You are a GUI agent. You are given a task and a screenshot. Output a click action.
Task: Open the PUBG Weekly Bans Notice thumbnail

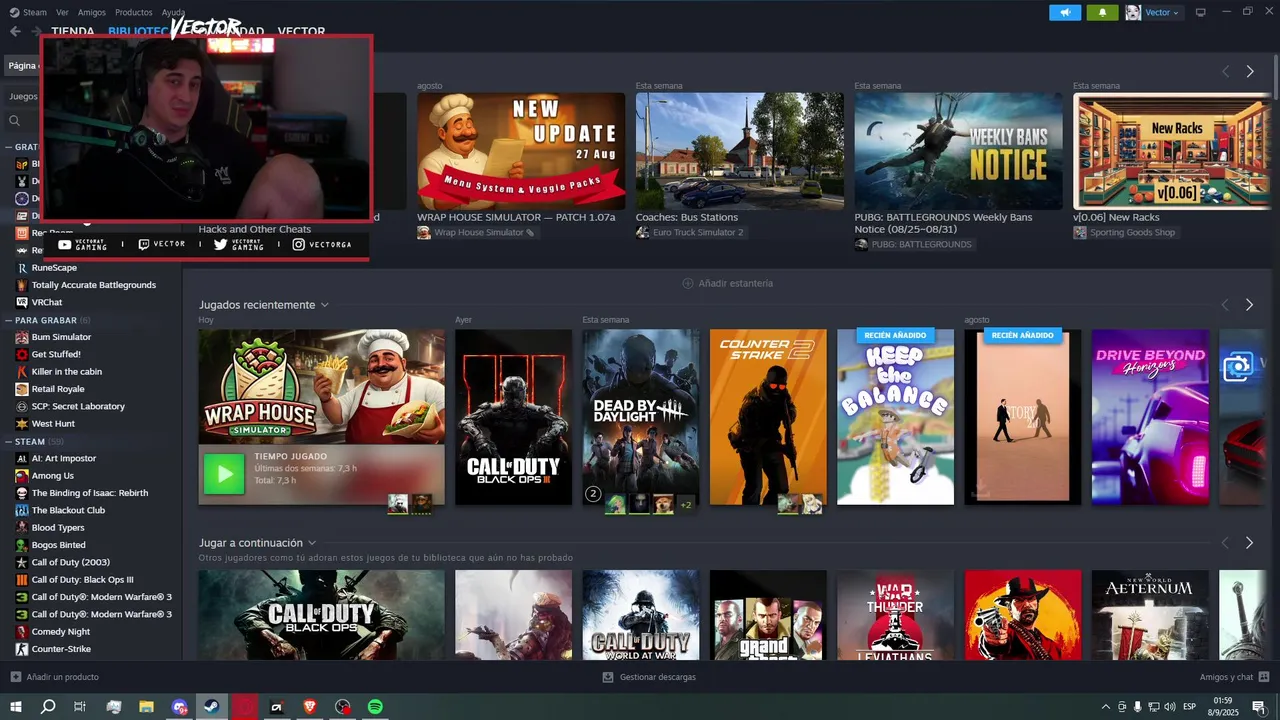click(x=958, y=151)
